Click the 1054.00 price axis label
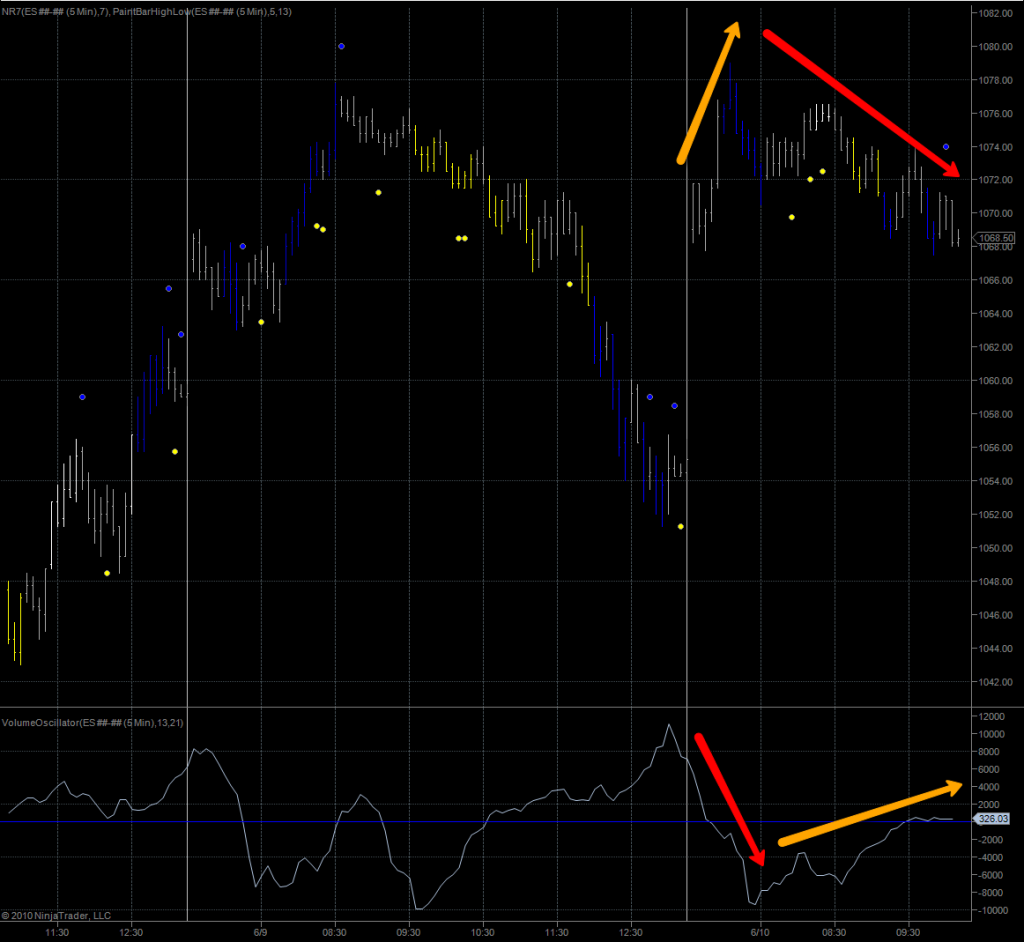The image size is (1024, 942). click(995, 481)
